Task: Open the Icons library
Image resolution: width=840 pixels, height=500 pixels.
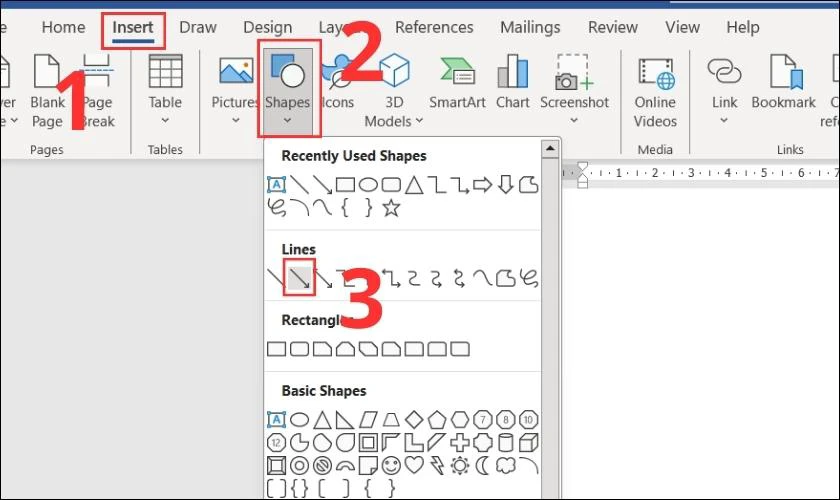Action: pos(338,81)
